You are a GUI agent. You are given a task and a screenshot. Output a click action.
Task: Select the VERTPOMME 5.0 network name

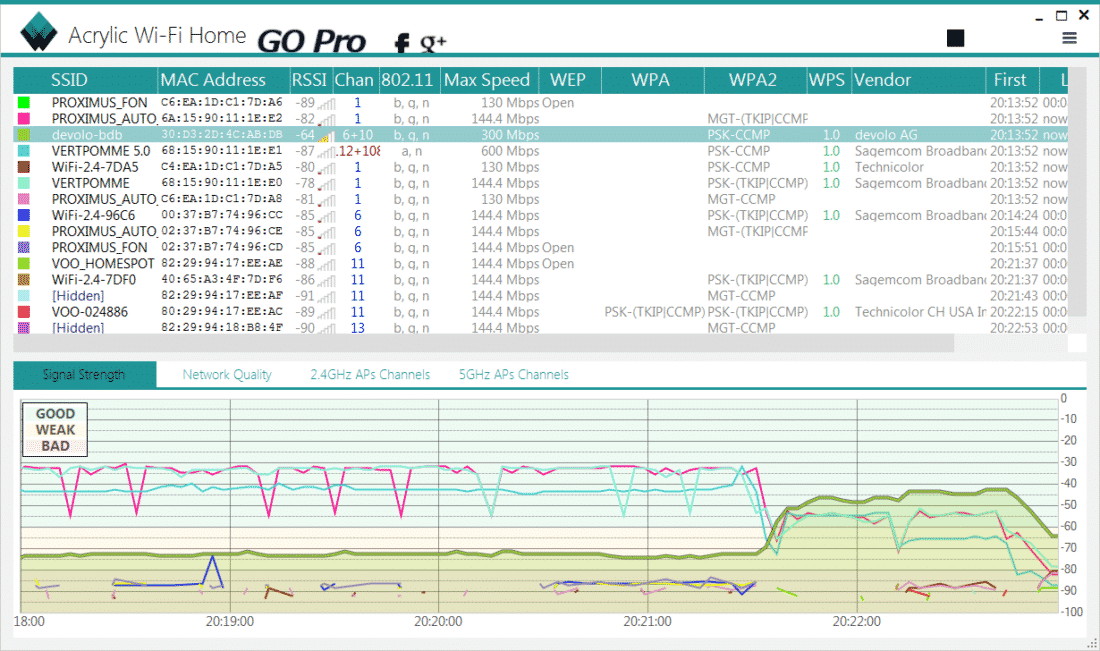click(101, 151)
